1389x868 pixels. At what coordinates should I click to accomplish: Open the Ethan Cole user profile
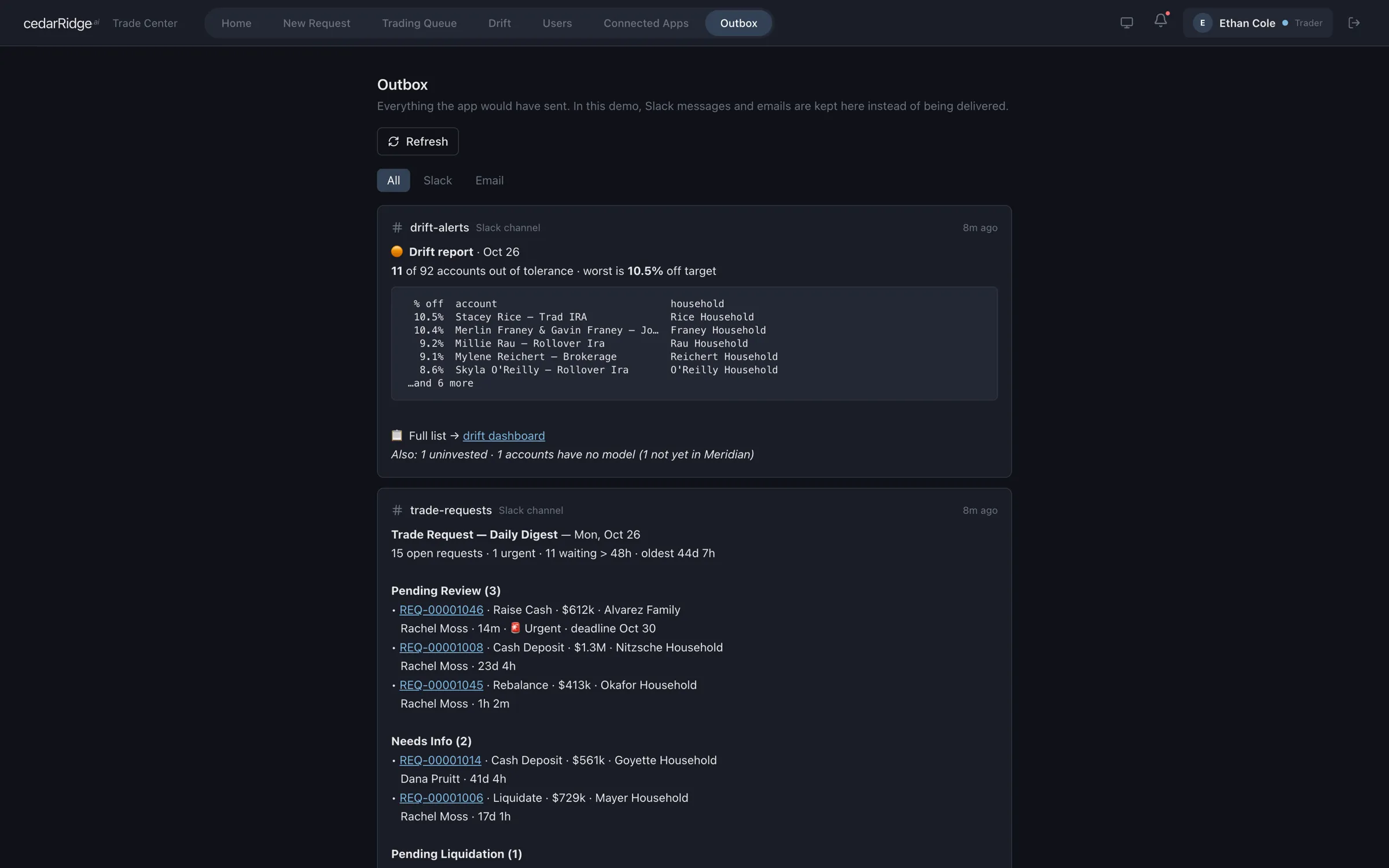1258,23
